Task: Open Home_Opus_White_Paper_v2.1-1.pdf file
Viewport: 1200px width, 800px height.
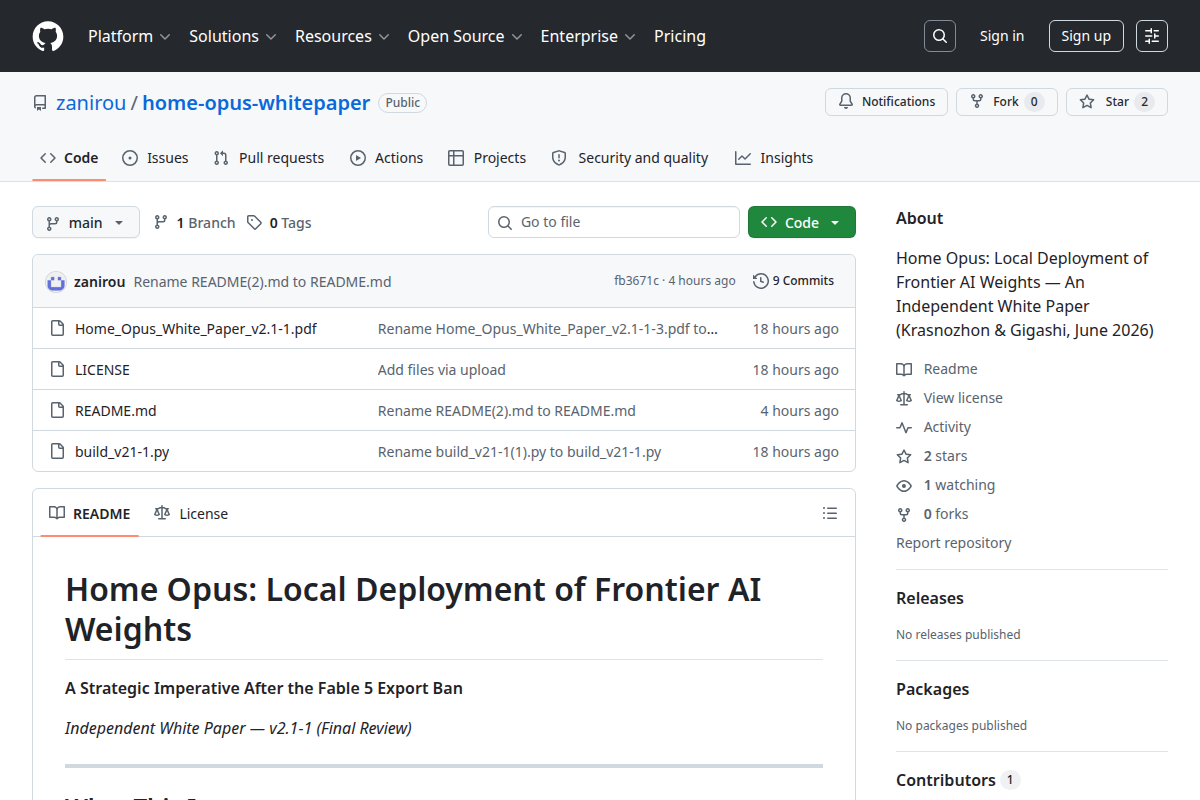Action: pos(196,329)
